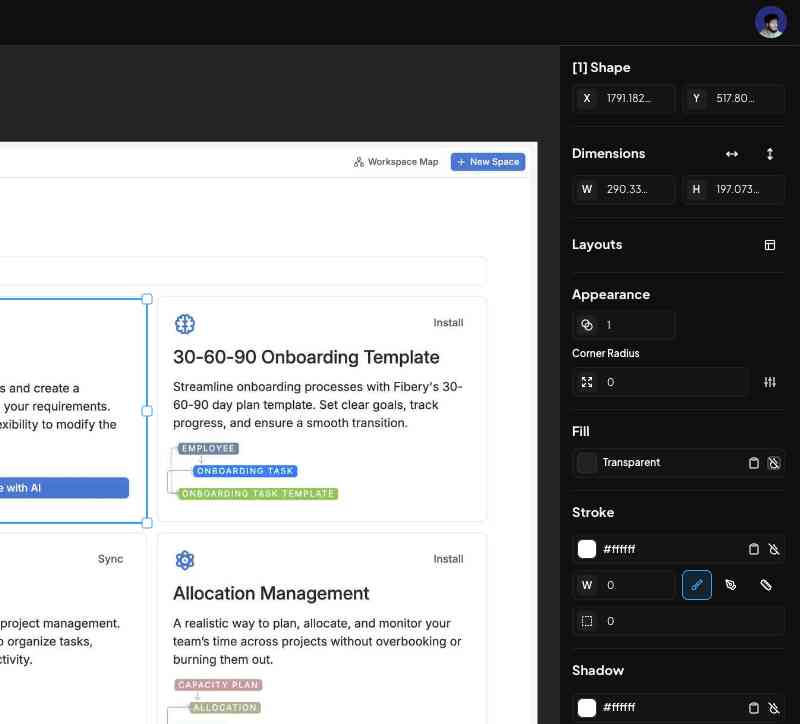This screenshot has width=800, height=724.
Task: Click the middle-right selection handle
Action: pos(147,411)
